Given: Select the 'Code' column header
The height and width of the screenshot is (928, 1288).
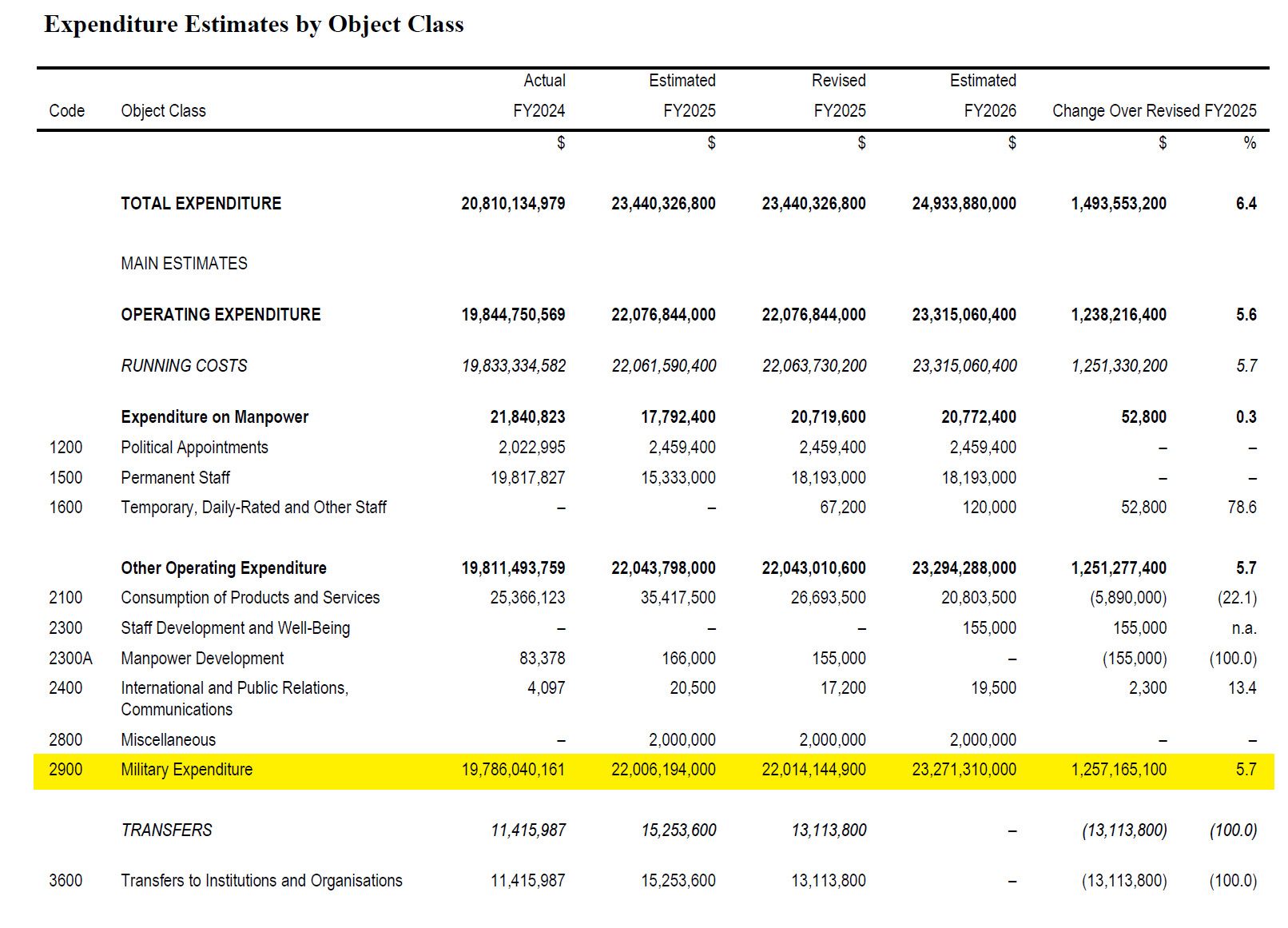Looking at the screenshot, I should point(67,110).
